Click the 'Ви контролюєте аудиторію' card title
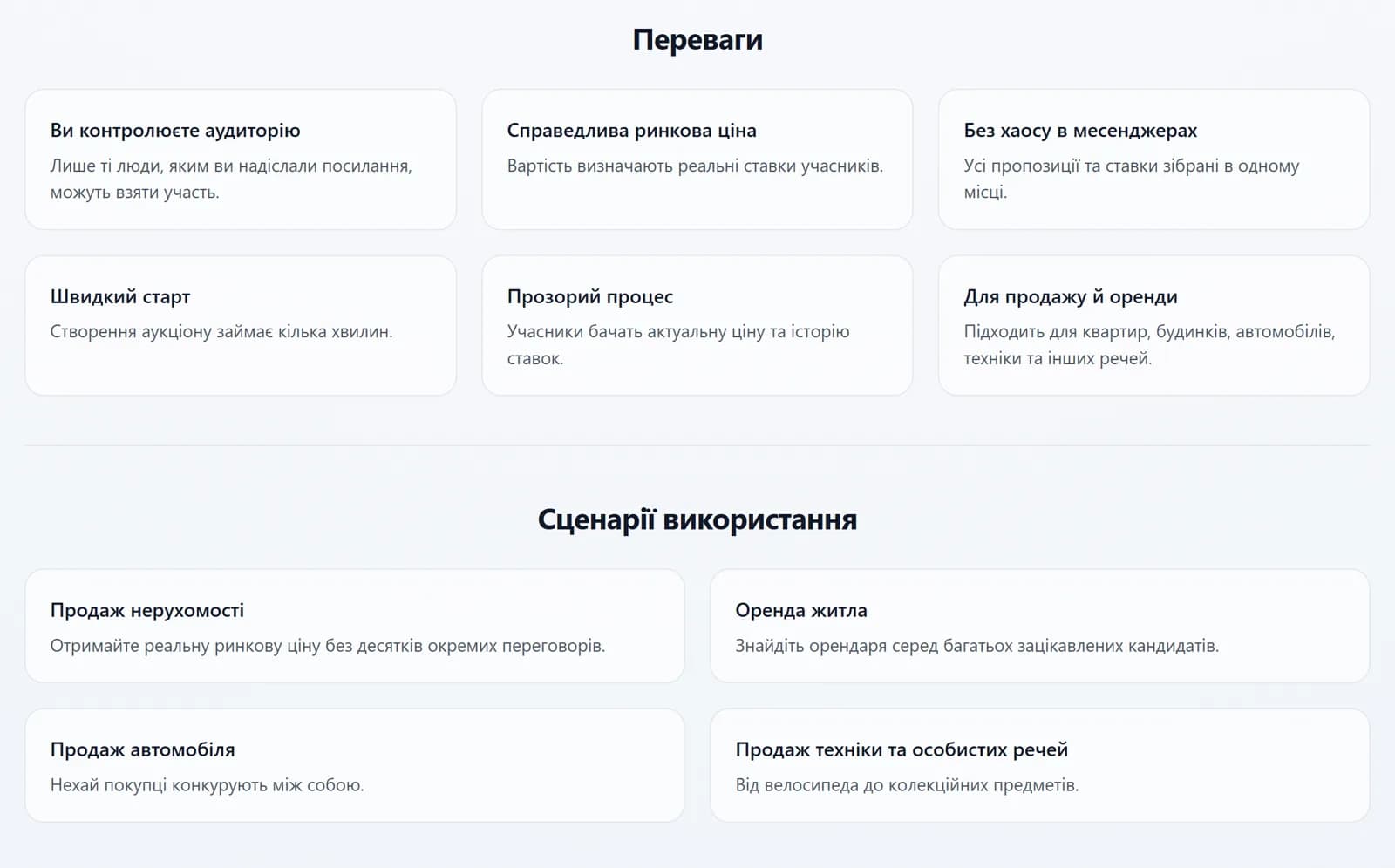The image size is (1395, 868). 175,131
